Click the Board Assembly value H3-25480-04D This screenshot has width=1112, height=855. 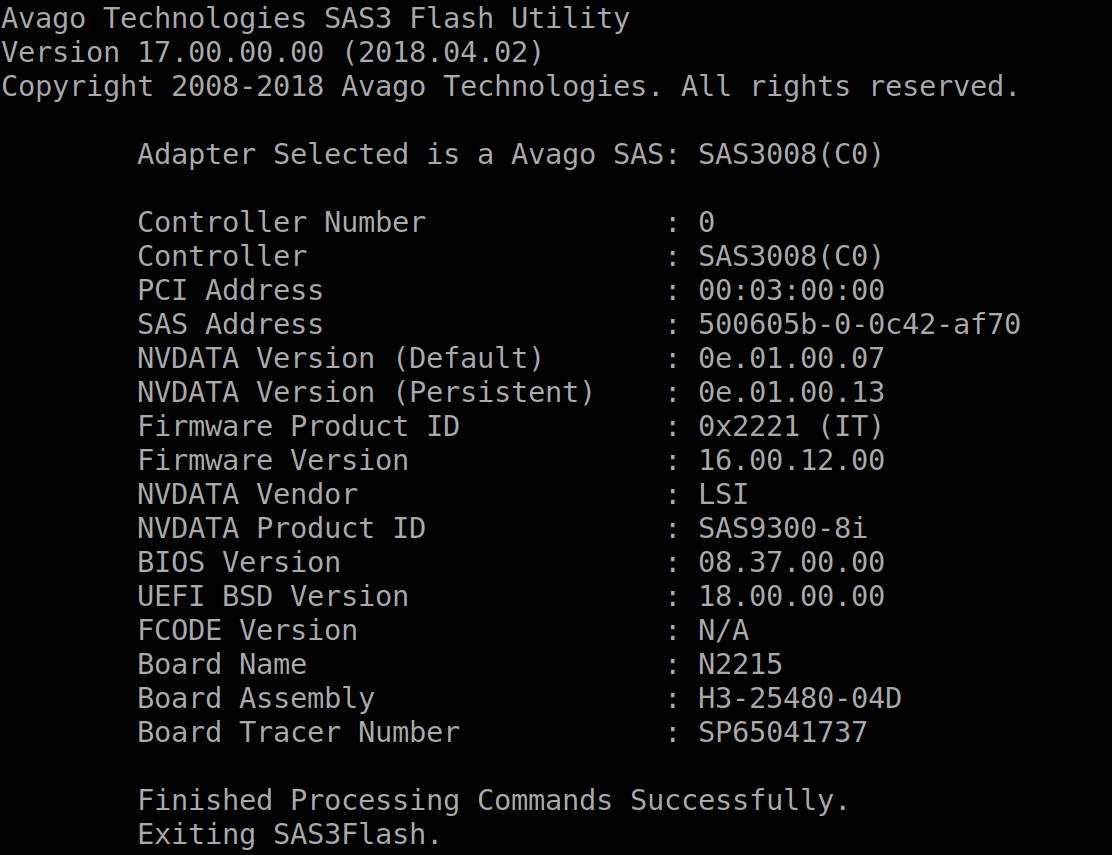tap(799, 698)
